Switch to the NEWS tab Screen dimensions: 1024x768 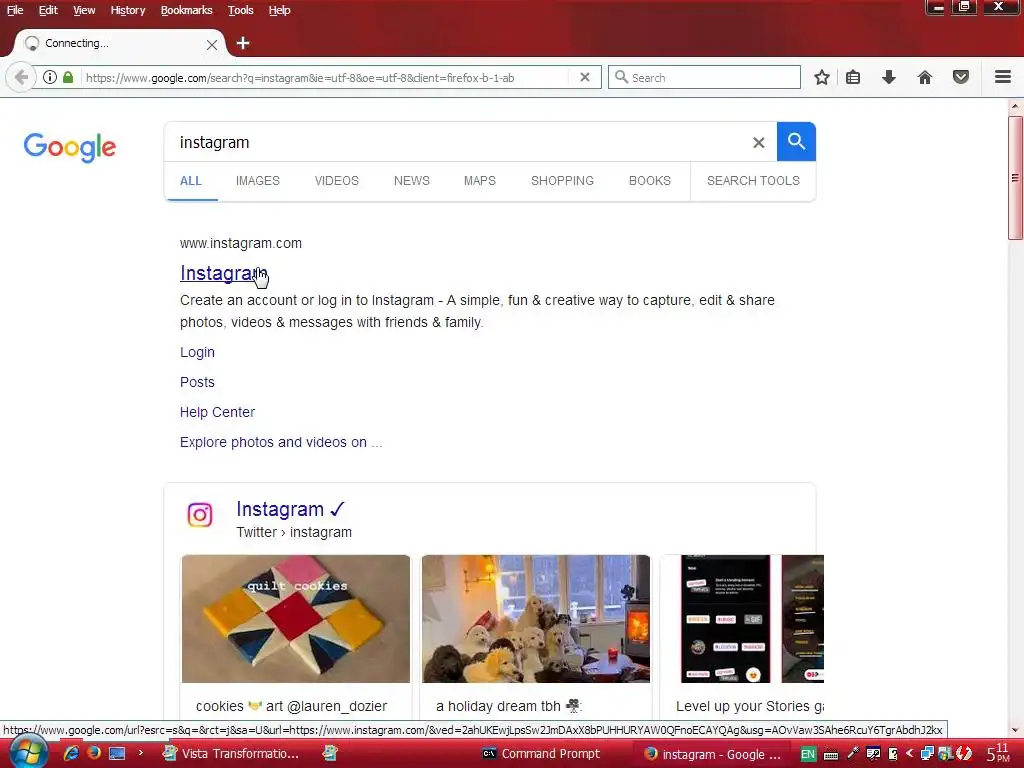pos(411,181)
